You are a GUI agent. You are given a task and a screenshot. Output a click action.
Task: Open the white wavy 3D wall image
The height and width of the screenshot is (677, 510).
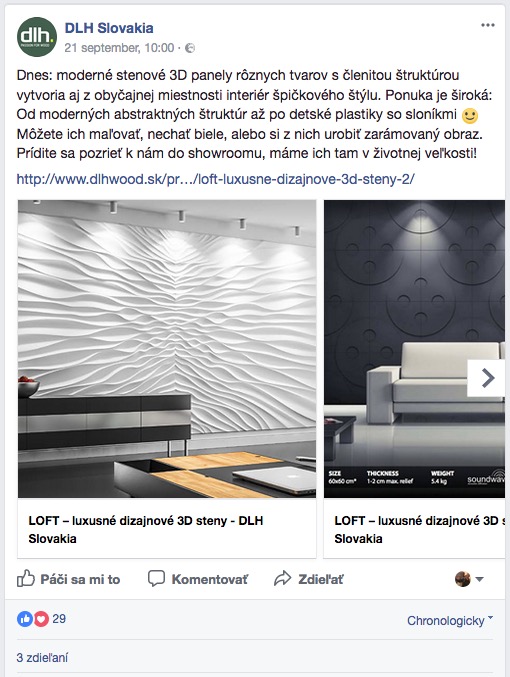[167, 349]
